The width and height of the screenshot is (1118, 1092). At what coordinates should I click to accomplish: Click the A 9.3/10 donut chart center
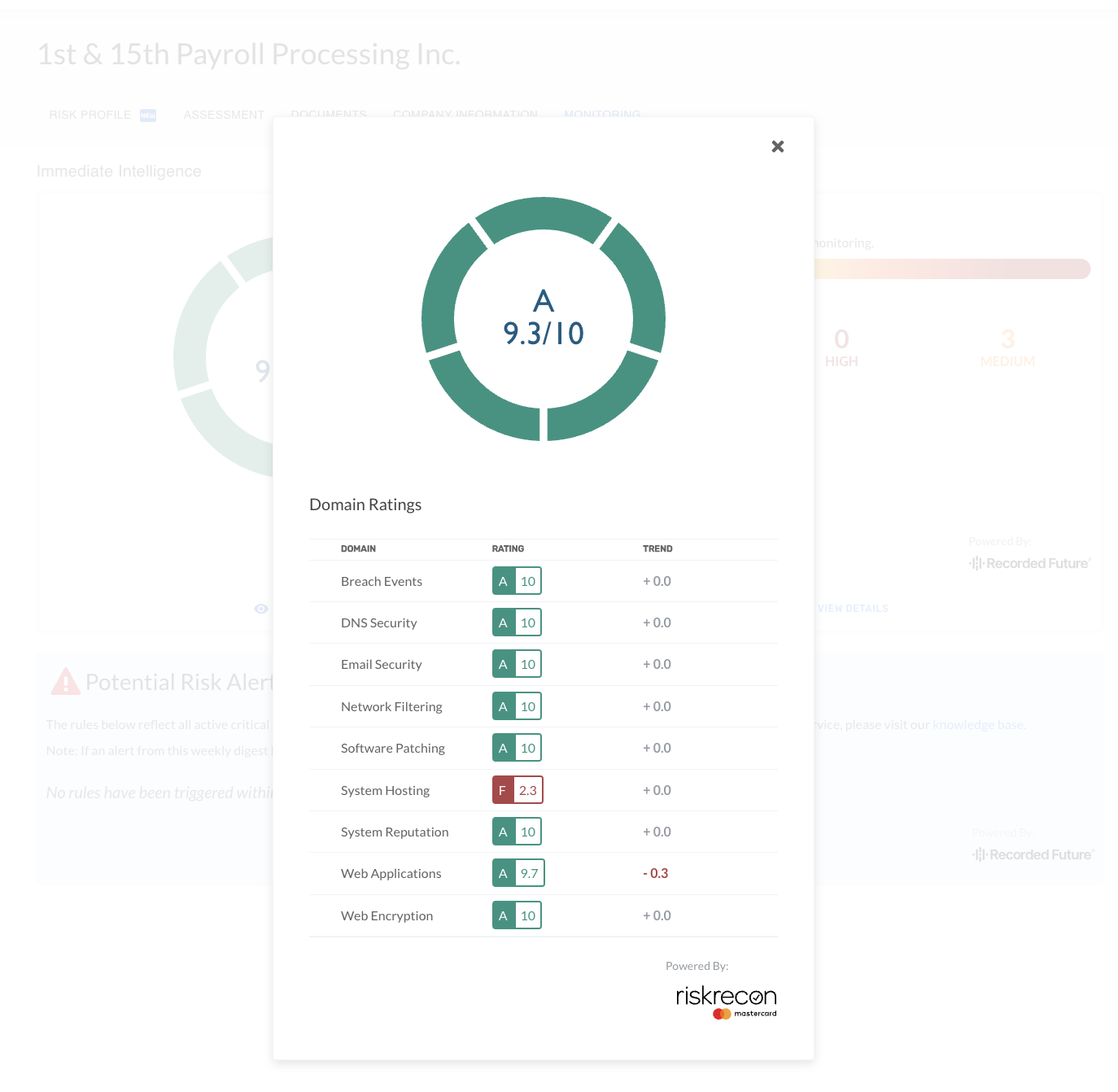click(543, 318)
